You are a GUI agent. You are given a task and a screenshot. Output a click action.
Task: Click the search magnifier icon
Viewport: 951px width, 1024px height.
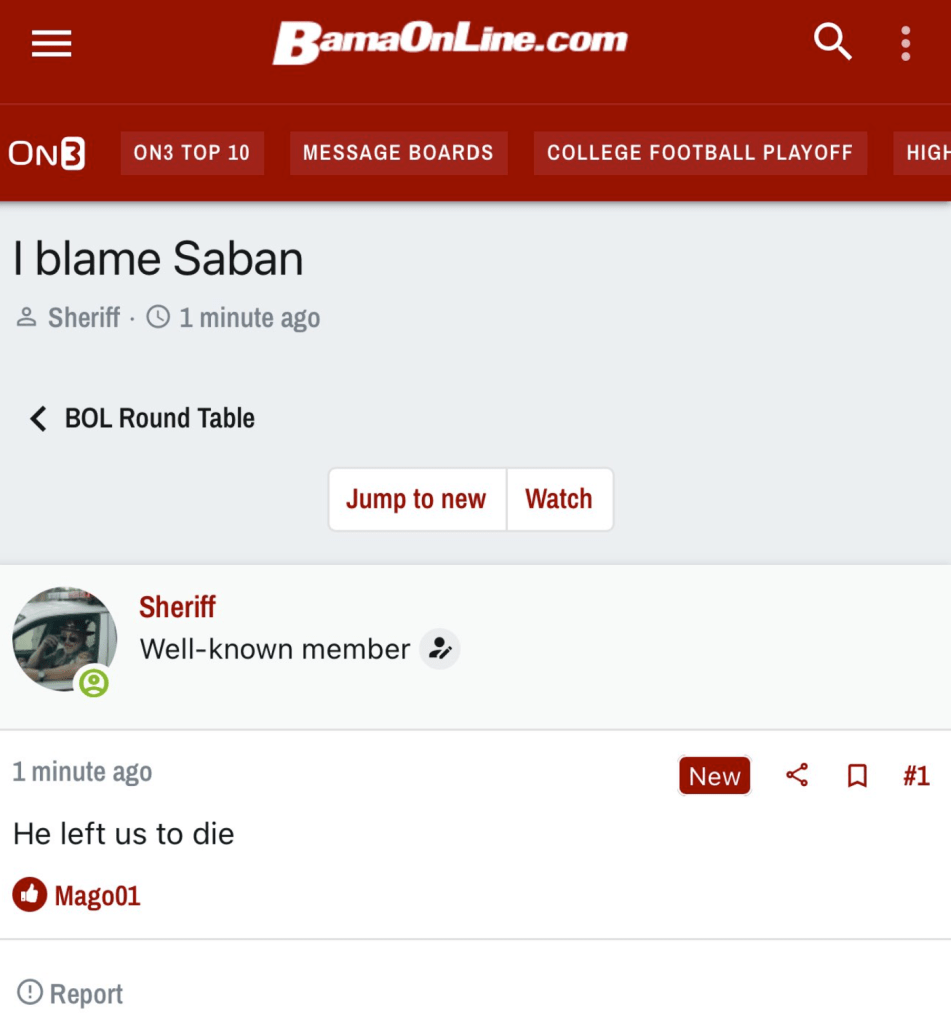831,43
